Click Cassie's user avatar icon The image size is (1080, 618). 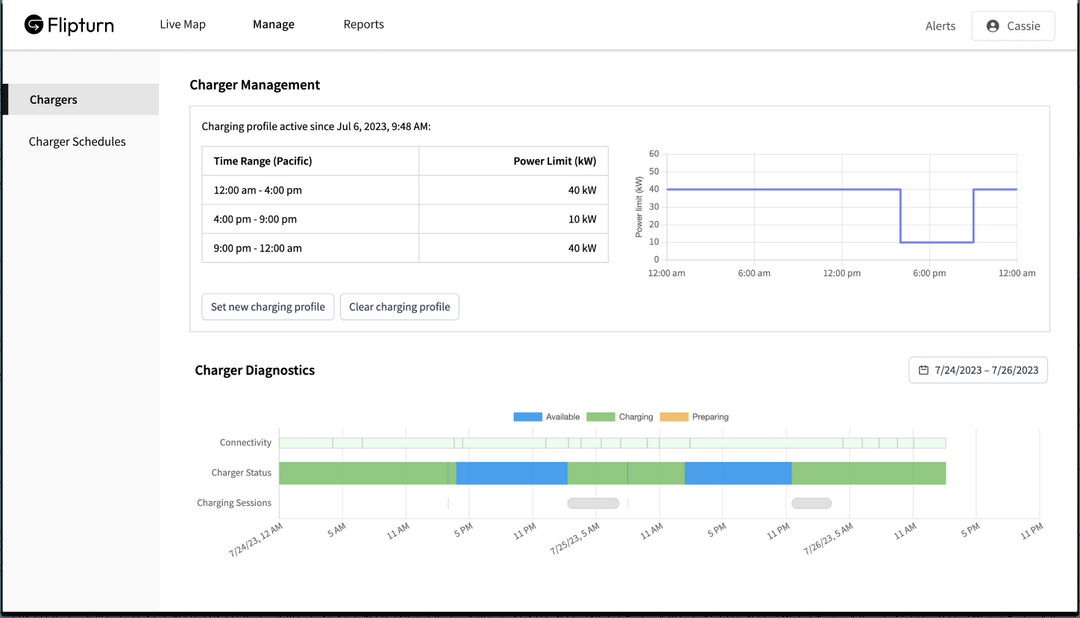[x=992, y=26]
